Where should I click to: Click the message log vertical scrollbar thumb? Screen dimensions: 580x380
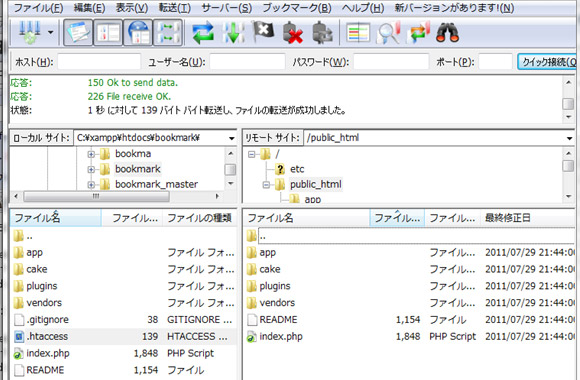(568, 104)
